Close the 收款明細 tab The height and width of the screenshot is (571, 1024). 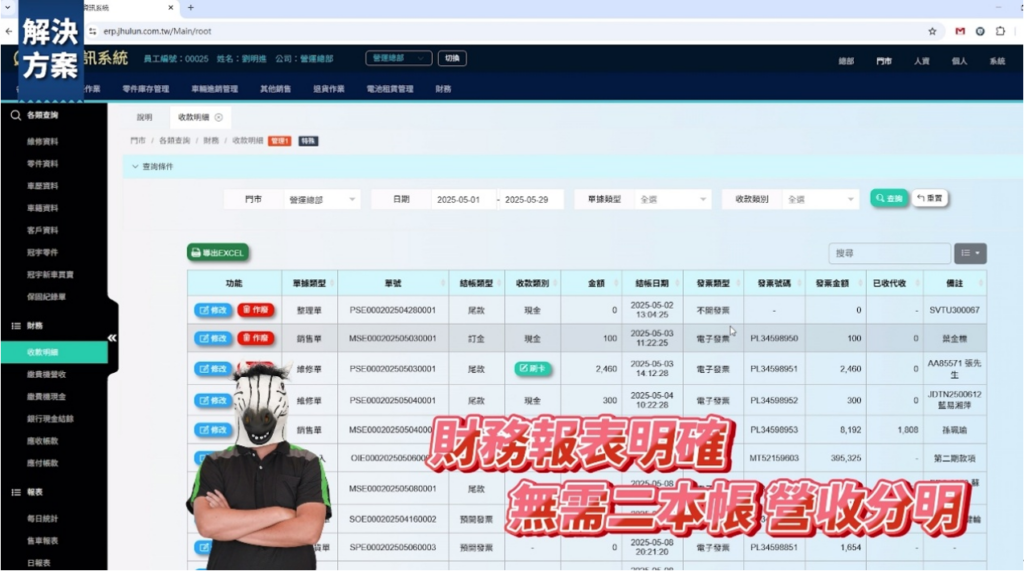click(219, 117)
